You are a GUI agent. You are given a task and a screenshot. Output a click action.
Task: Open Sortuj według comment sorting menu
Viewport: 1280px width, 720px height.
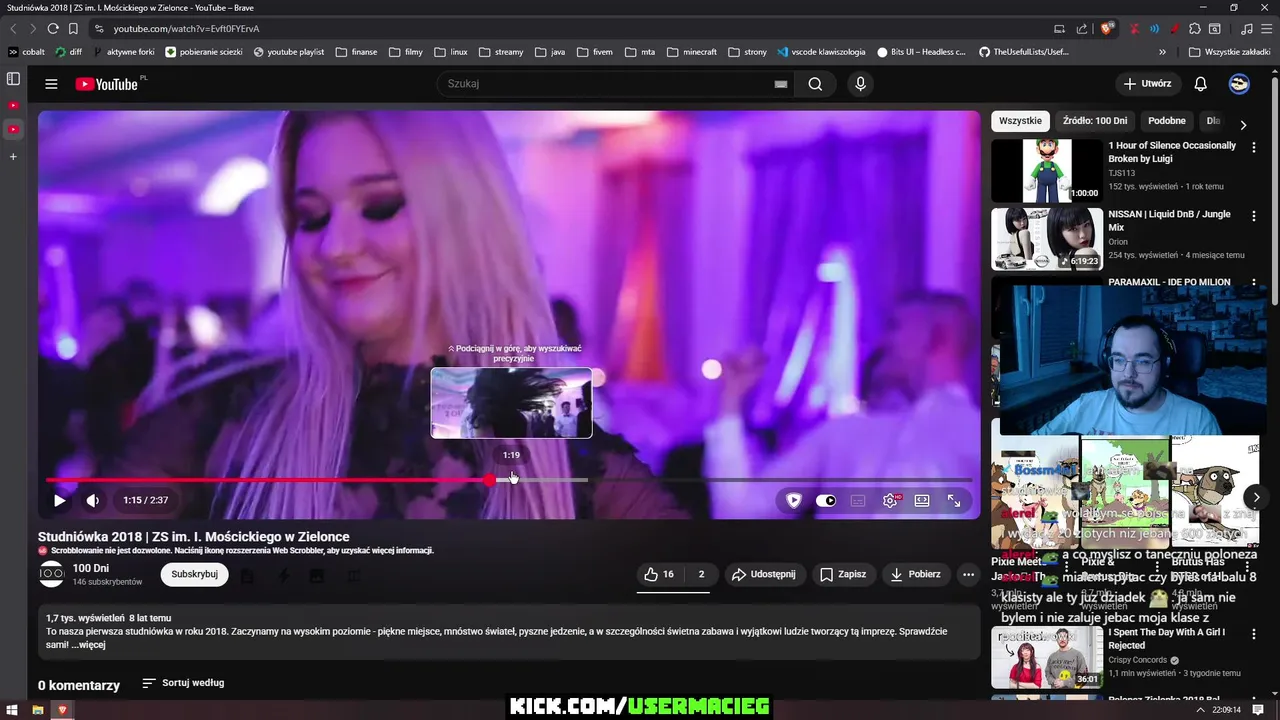coord(183,683)
